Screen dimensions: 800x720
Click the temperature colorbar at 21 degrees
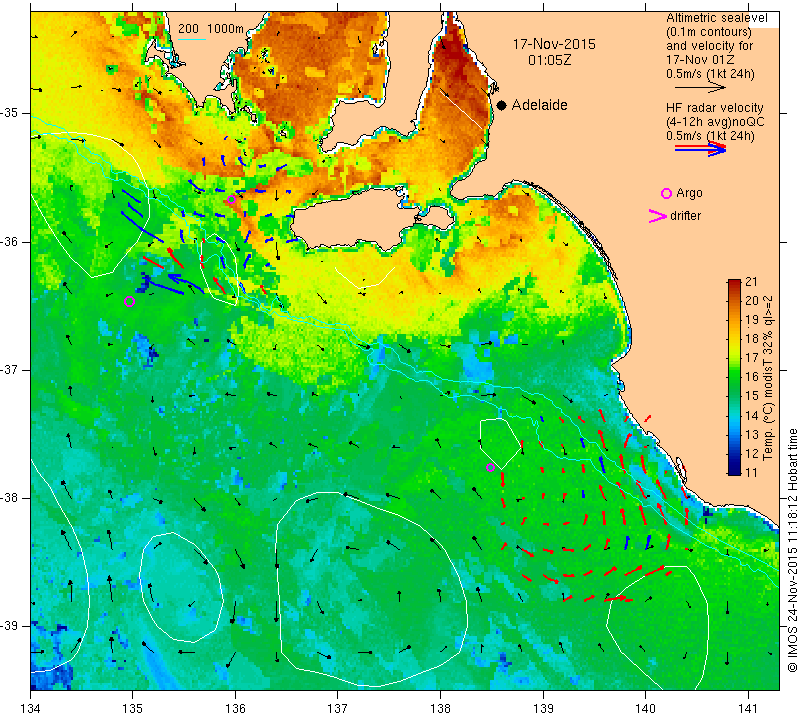pyautogui.click(x=734, y=282)
